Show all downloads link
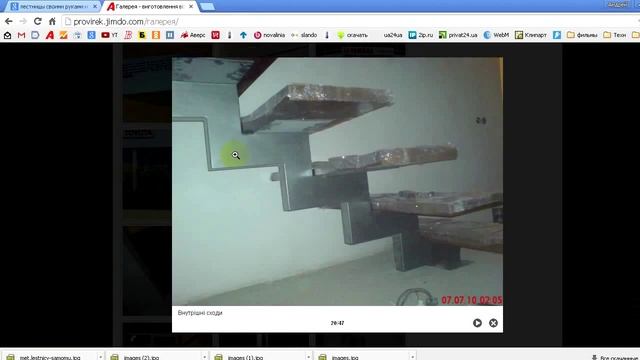The width and height of the screenshot is (640, 360). (616, 357)
